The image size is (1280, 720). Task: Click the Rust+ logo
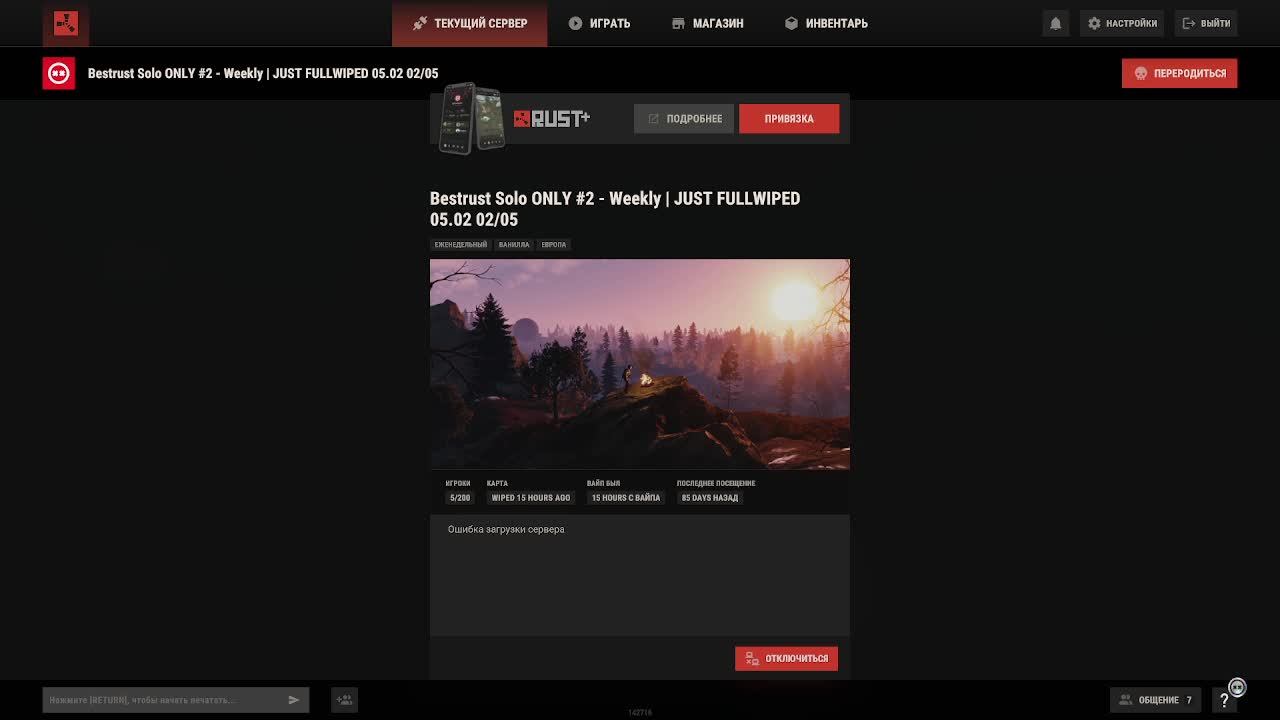point(552,119)
